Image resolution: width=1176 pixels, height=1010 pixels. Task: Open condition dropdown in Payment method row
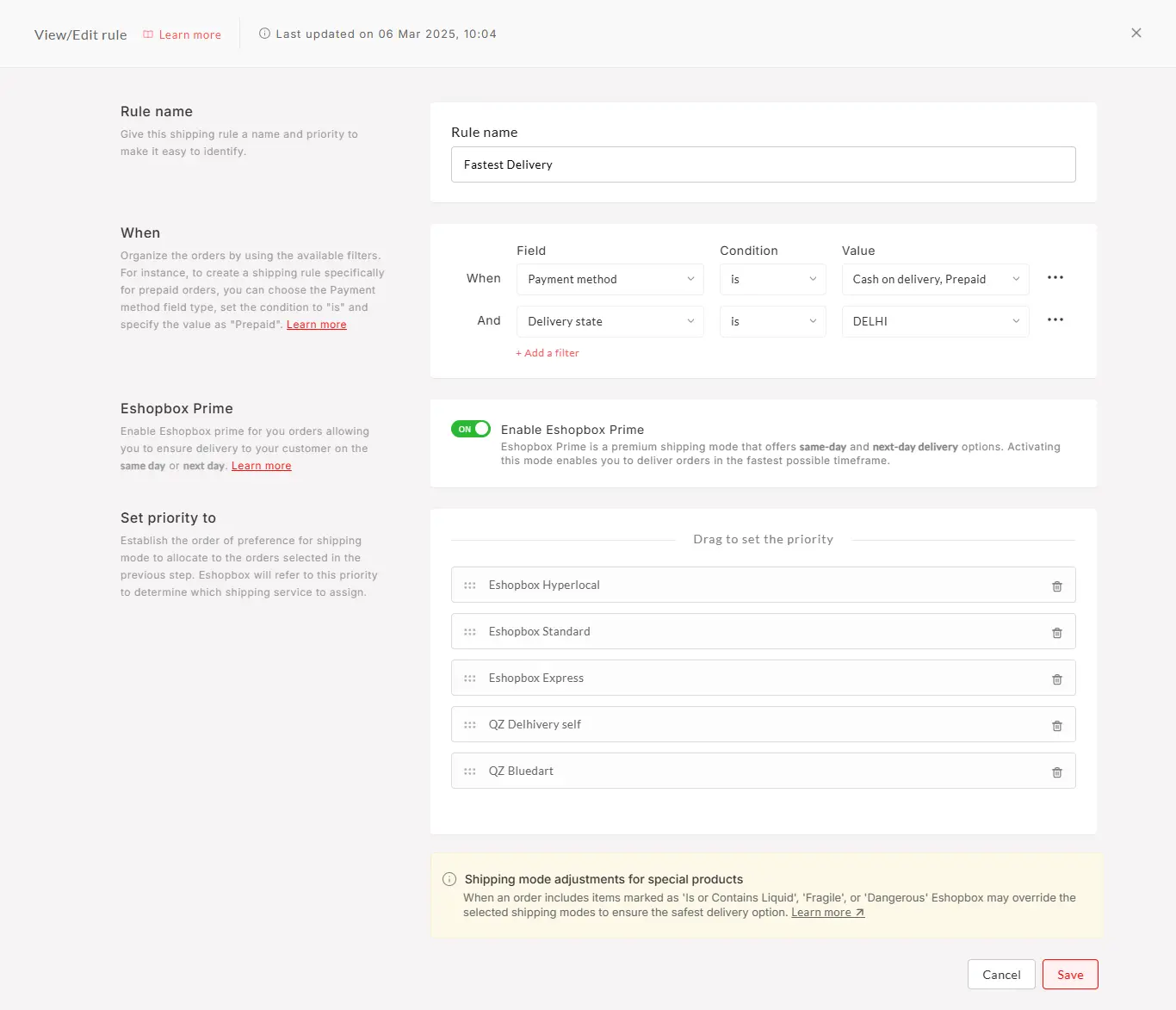(773, 279)
